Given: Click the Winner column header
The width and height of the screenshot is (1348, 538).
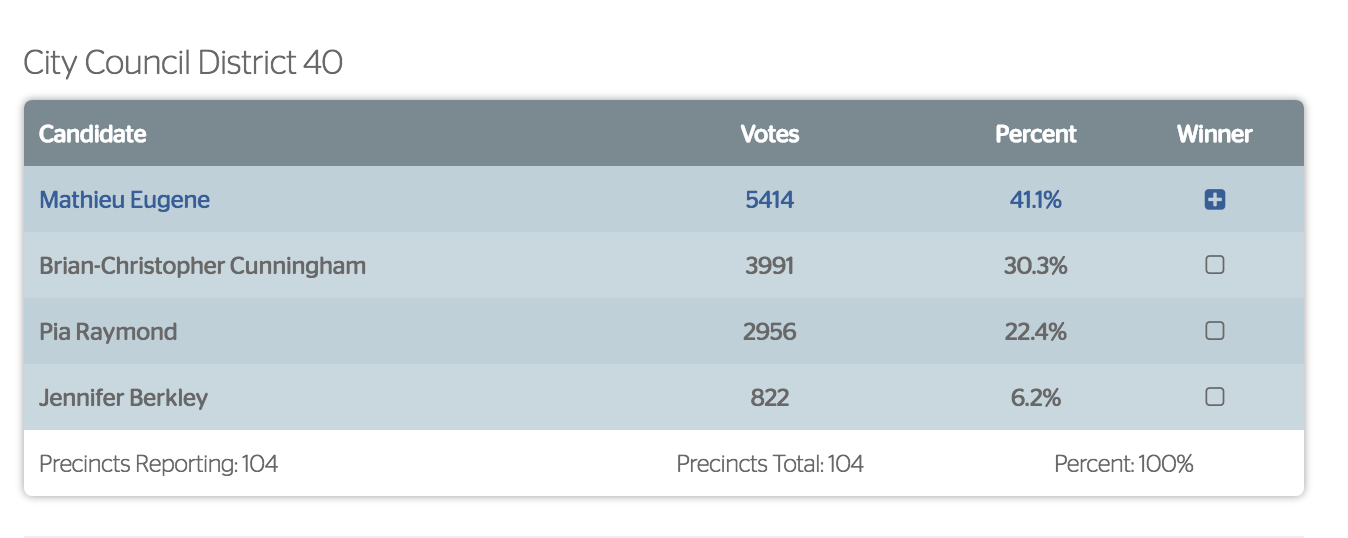Looking at the screenshot, I should click(1215, 134).
